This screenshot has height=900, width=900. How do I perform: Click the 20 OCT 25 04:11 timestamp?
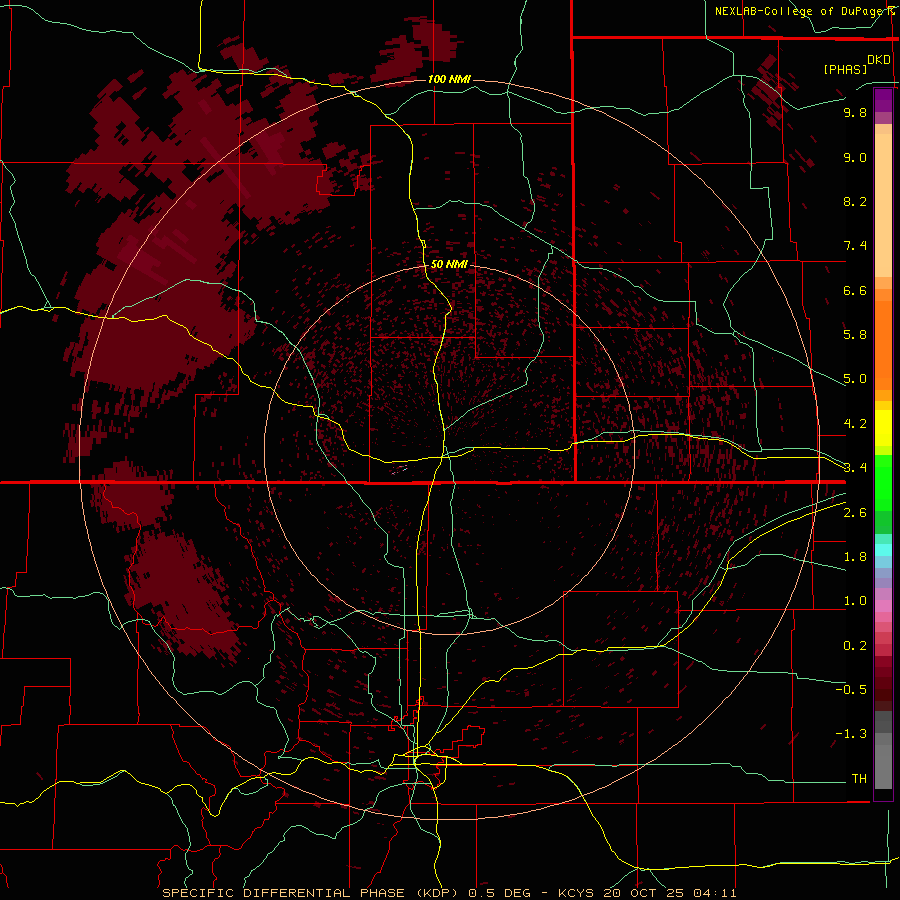(x=670, y=893)
